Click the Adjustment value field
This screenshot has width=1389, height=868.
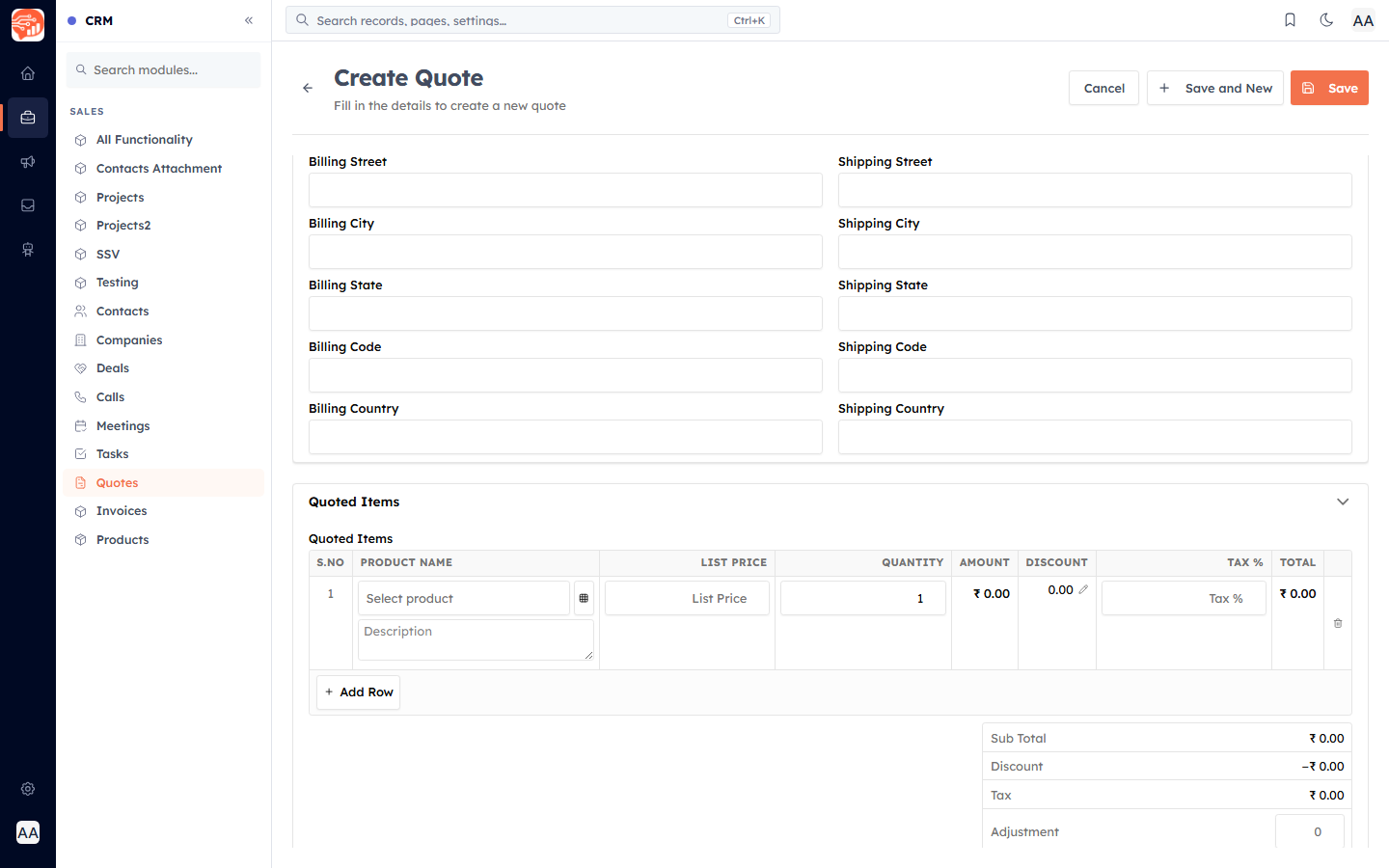[x=1309, y=831]
